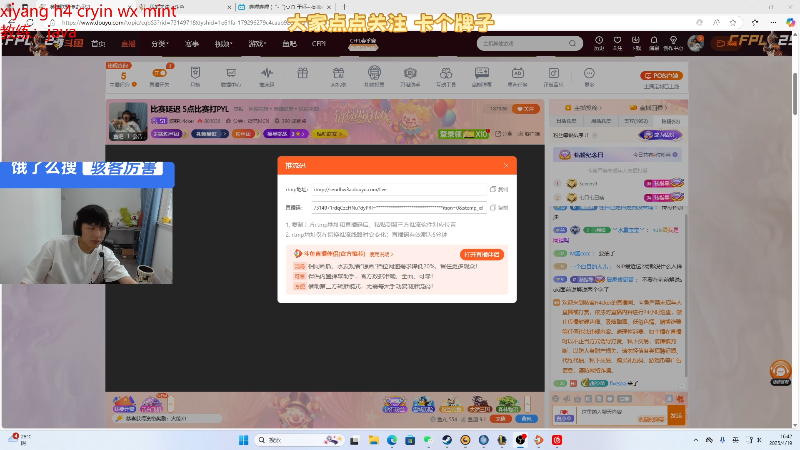Click the orange heart follow button
800x450 pixels.
(526, 109)
